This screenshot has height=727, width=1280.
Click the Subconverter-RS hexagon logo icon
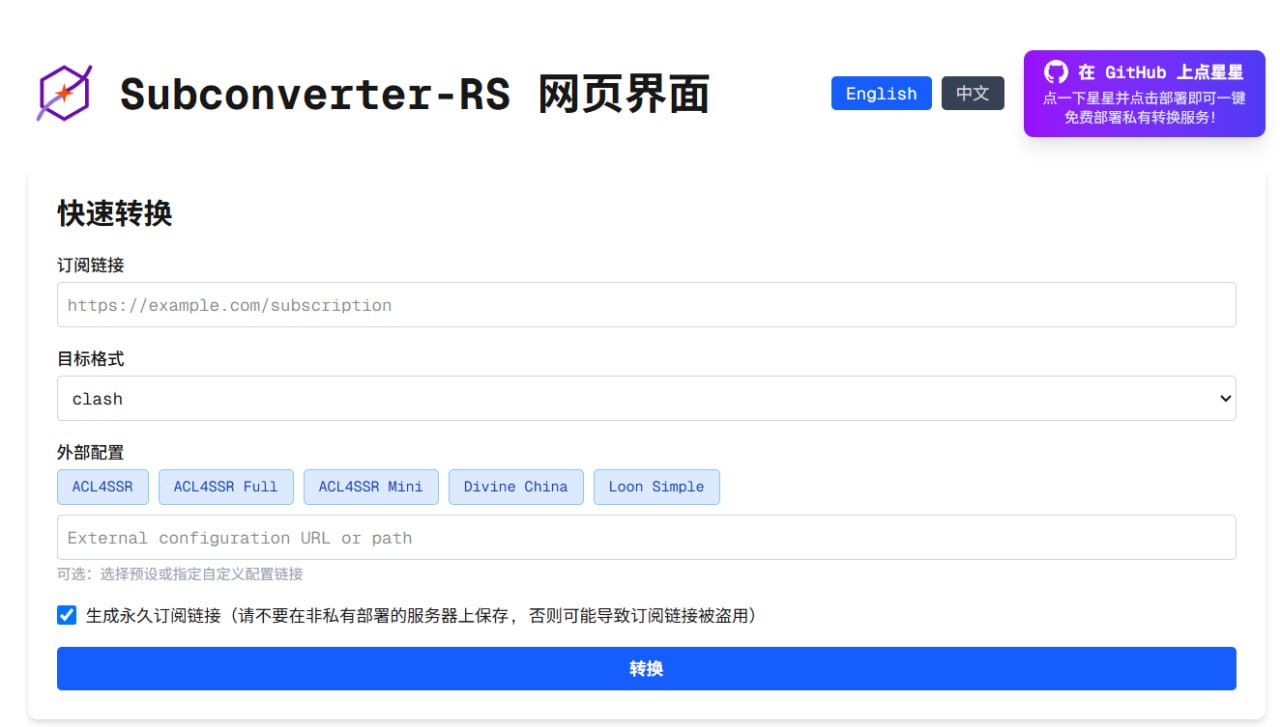65,93
